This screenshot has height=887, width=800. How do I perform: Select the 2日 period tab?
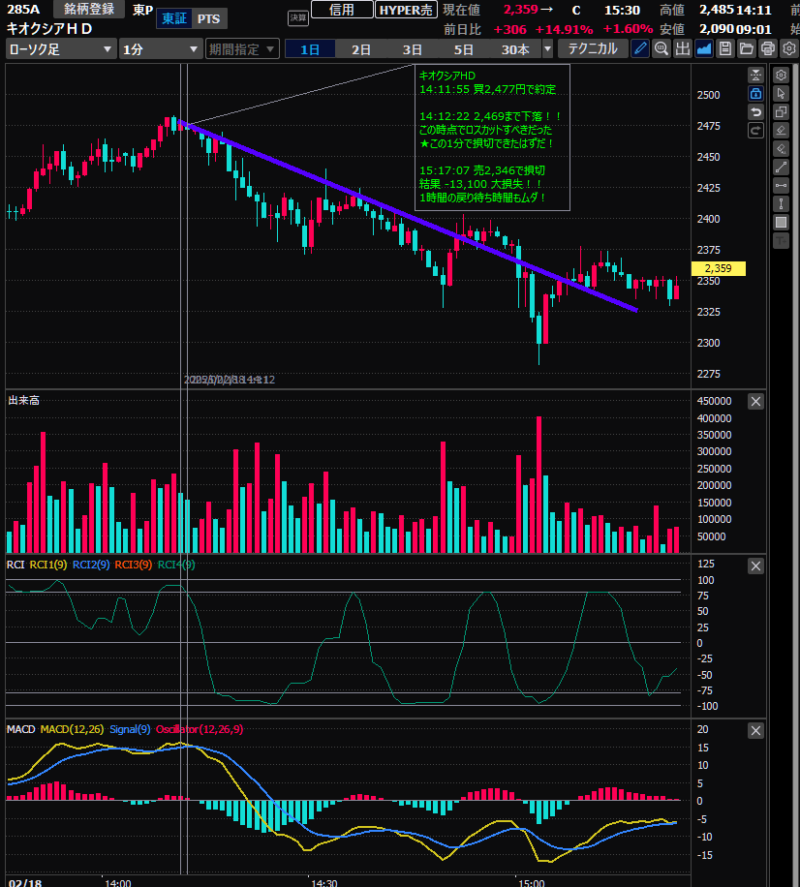pos(361,49)
